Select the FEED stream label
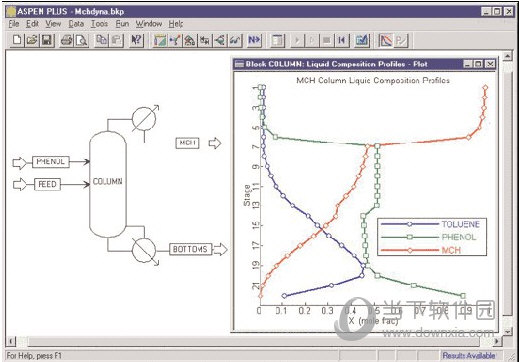The image size is (519, 362). (47, 184)
